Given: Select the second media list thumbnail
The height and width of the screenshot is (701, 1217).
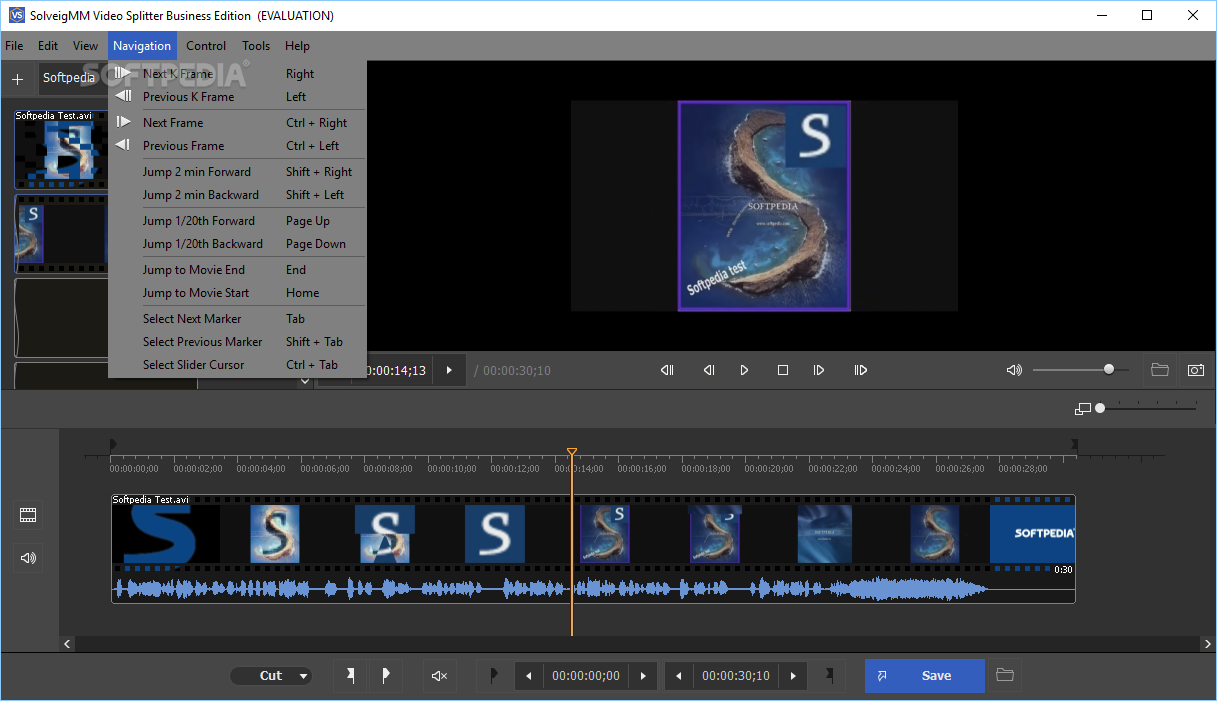Looking at the screenshot, I should 60,234.
